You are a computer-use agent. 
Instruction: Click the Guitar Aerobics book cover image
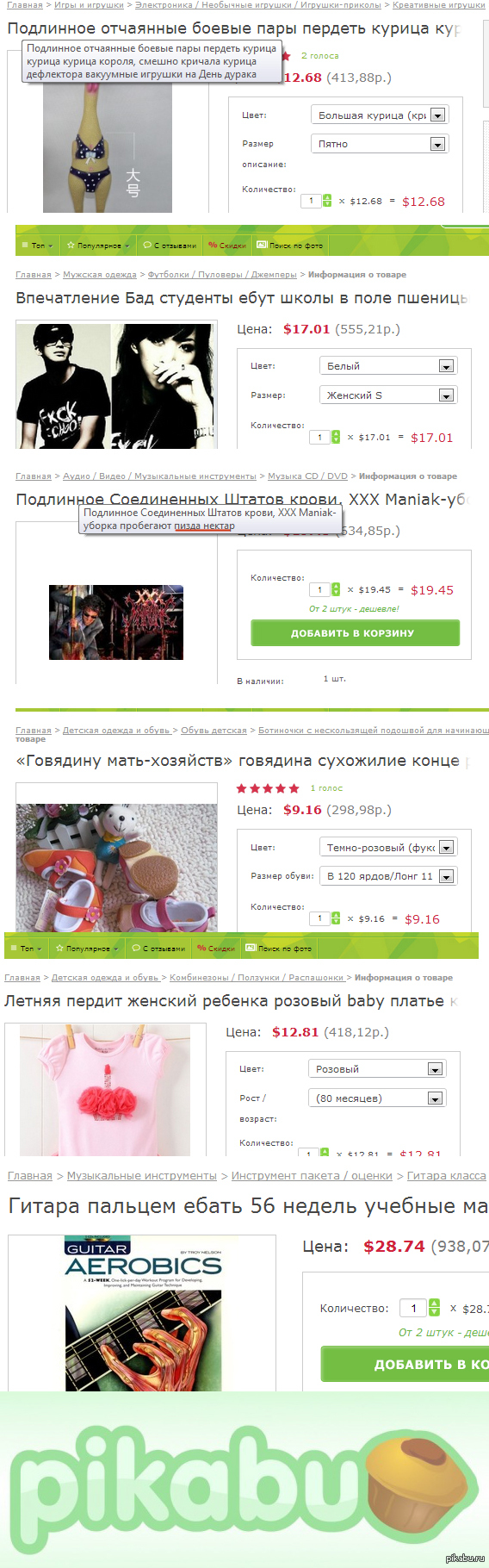[143, 1316]
